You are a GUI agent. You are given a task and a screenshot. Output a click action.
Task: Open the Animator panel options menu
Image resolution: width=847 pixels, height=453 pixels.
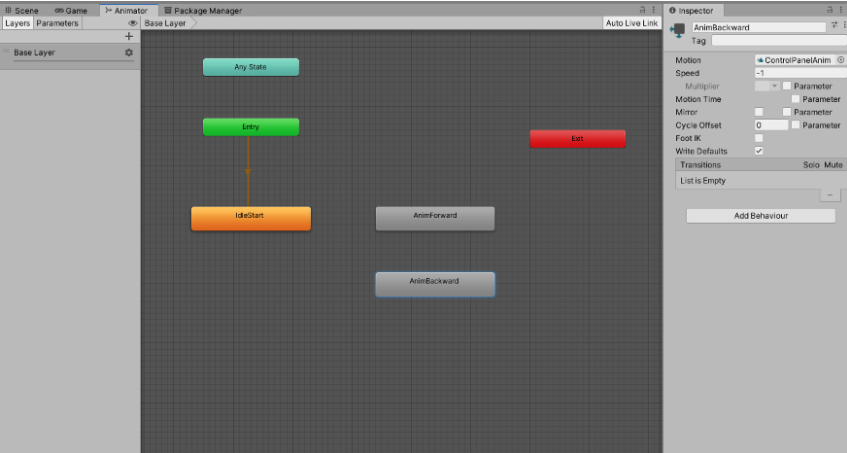654,10
